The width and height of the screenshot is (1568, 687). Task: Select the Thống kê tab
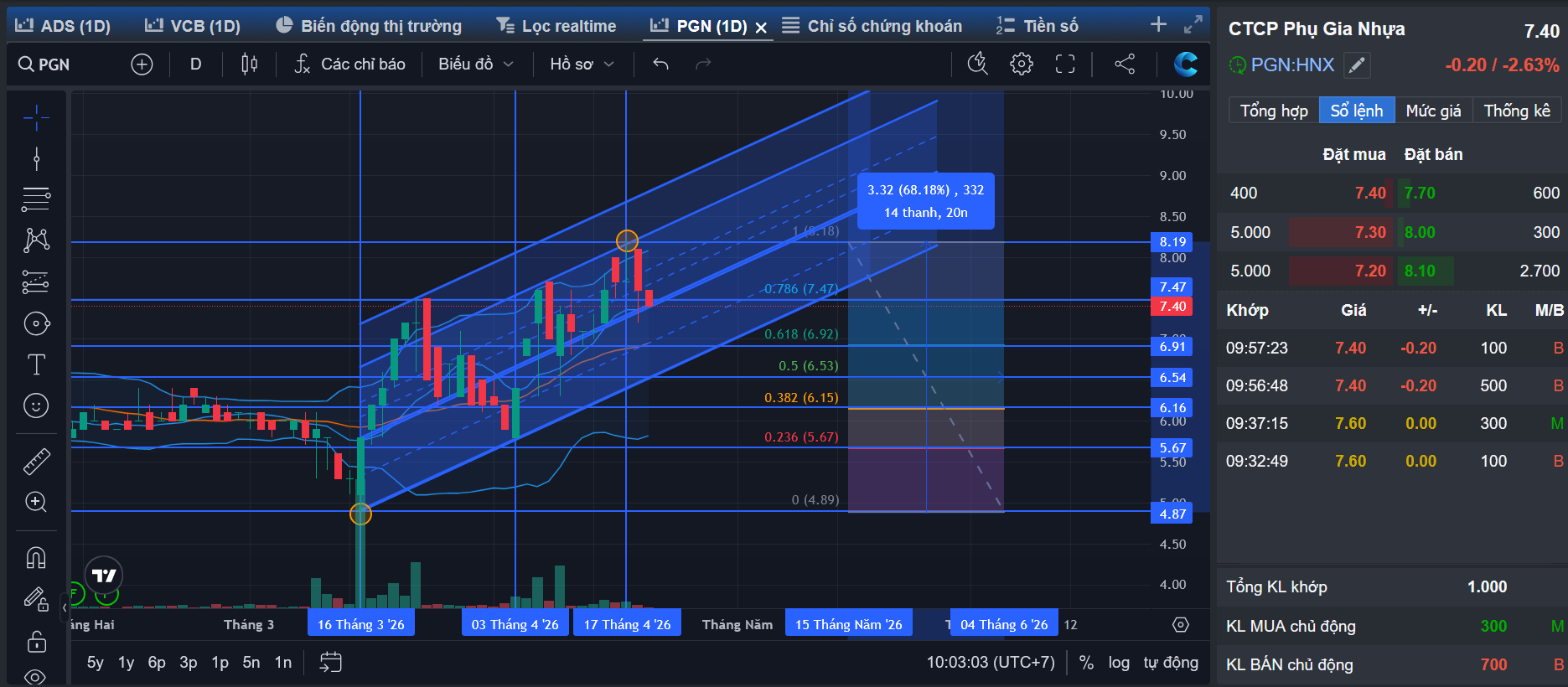[1517, 111]
